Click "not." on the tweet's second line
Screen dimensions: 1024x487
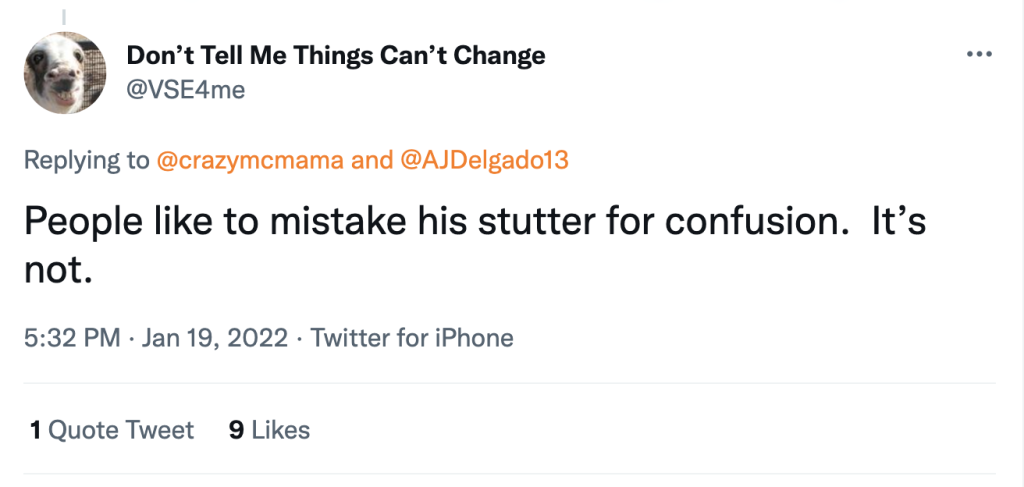point(58,272)
